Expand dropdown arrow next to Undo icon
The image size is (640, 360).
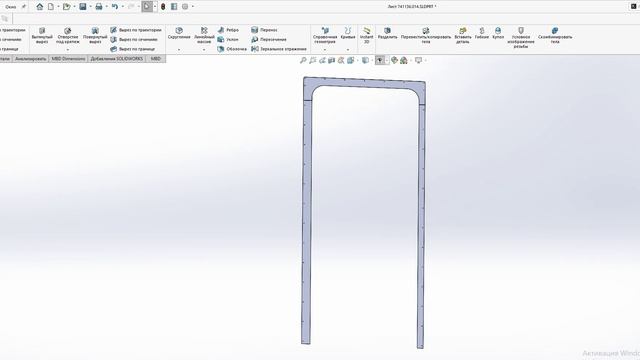pyautogui.click(x=122, y=7)
